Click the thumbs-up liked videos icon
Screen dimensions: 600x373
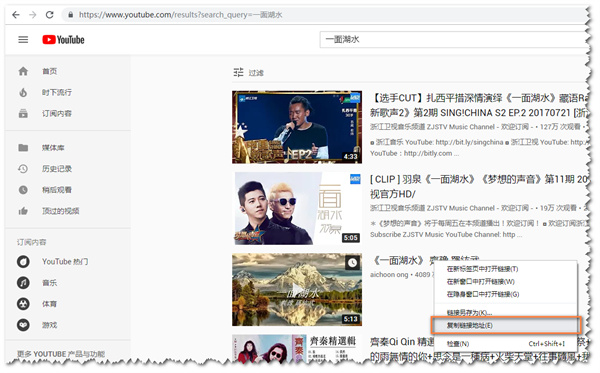(23, 211)
